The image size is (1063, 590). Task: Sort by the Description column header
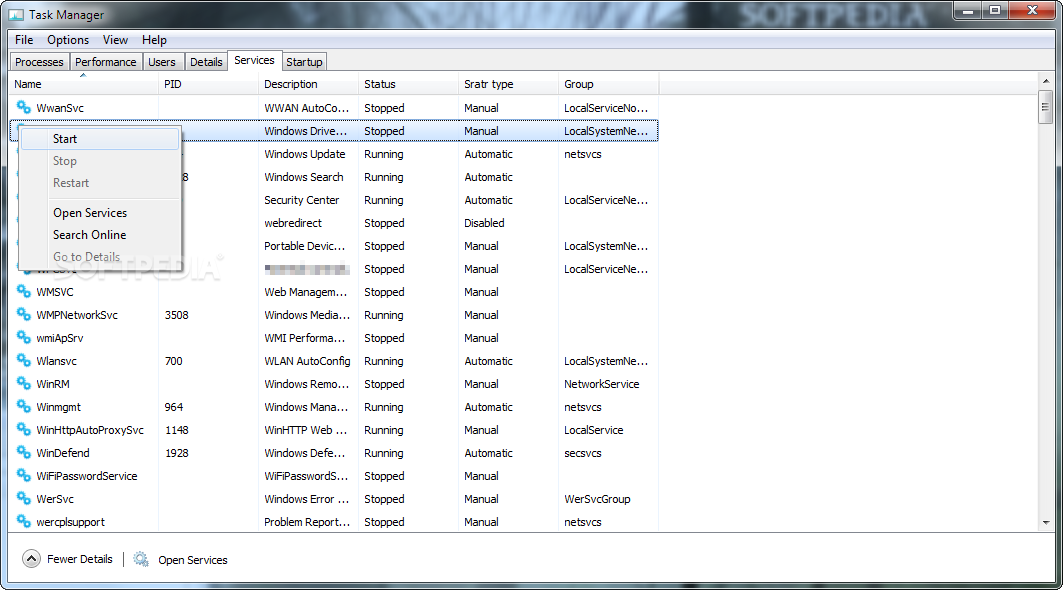pyautogui.click(x=308, y=84)
